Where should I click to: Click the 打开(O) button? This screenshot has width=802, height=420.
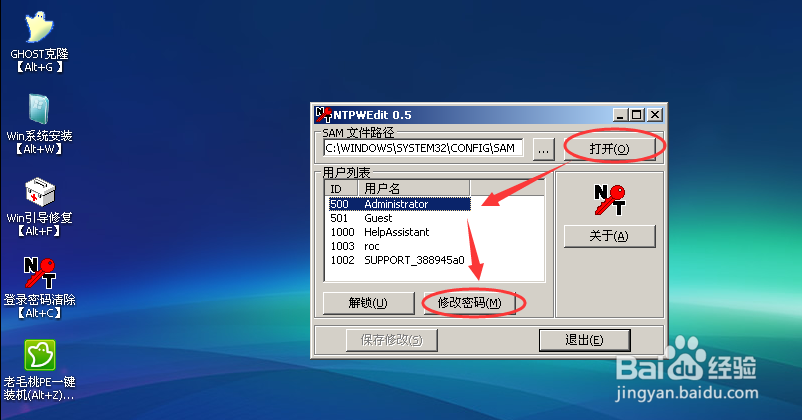coord(609,149)
